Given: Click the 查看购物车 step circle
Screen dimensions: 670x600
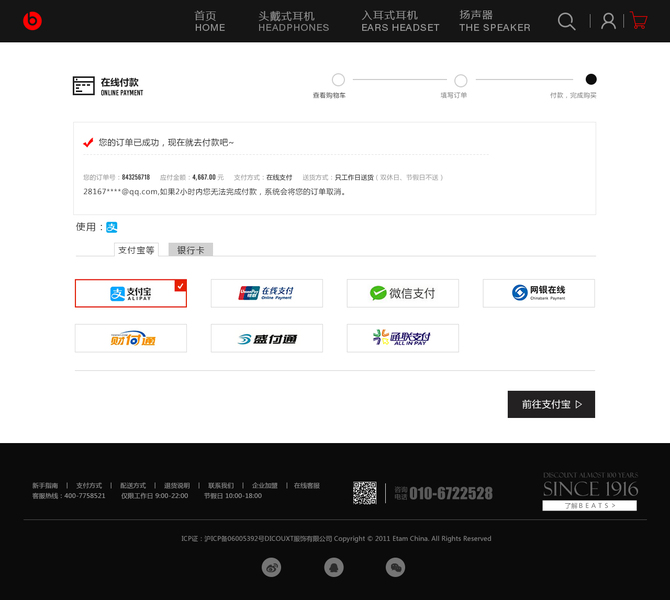Looking at the screenshot, I should 338,80.
